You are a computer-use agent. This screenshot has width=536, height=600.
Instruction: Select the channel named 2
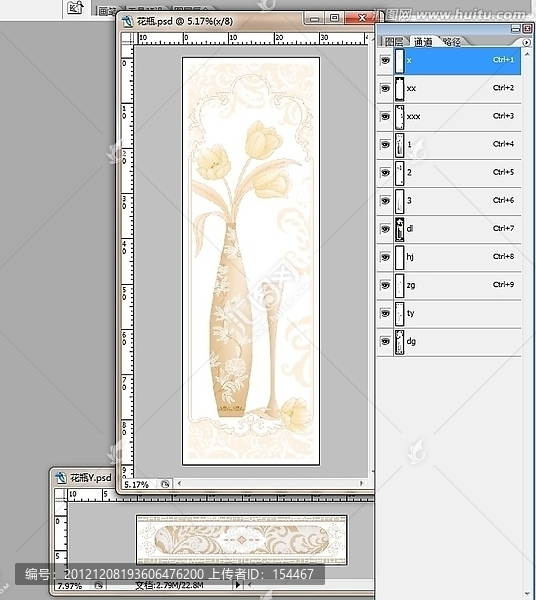pos(449,173)
